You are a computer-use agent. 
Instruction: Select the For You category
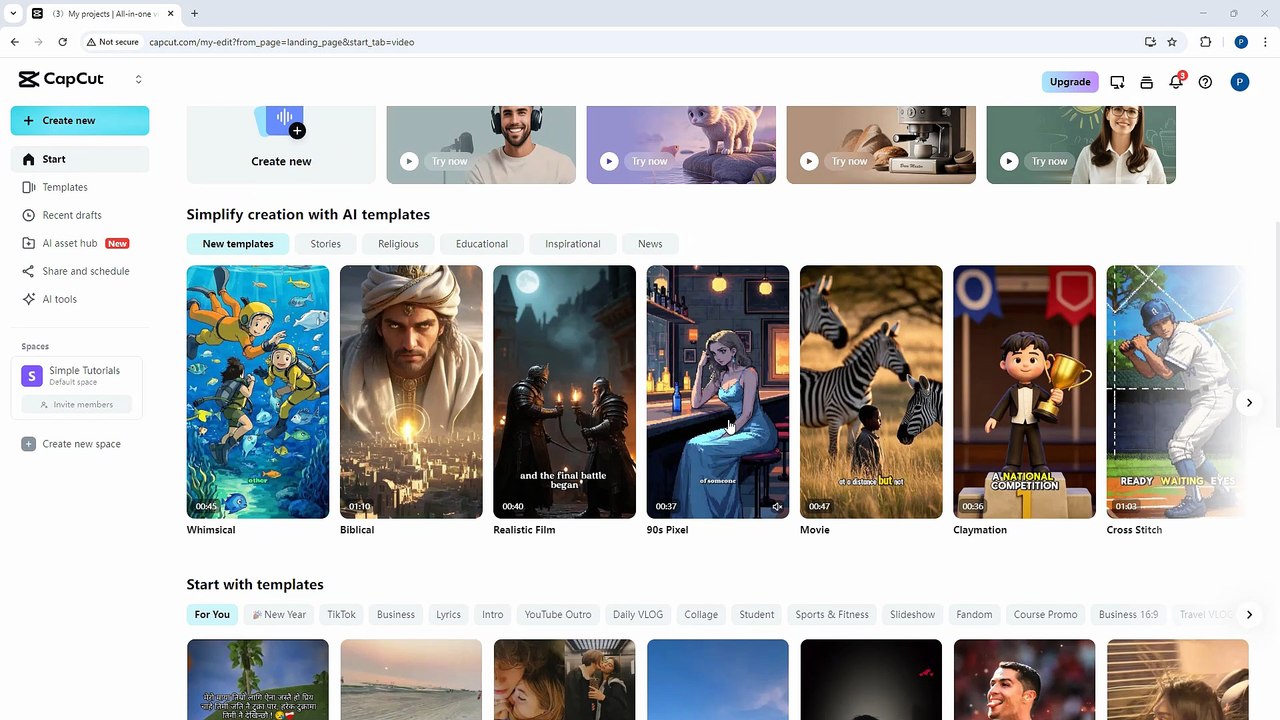pyautogui.click(x=212, y=615)
